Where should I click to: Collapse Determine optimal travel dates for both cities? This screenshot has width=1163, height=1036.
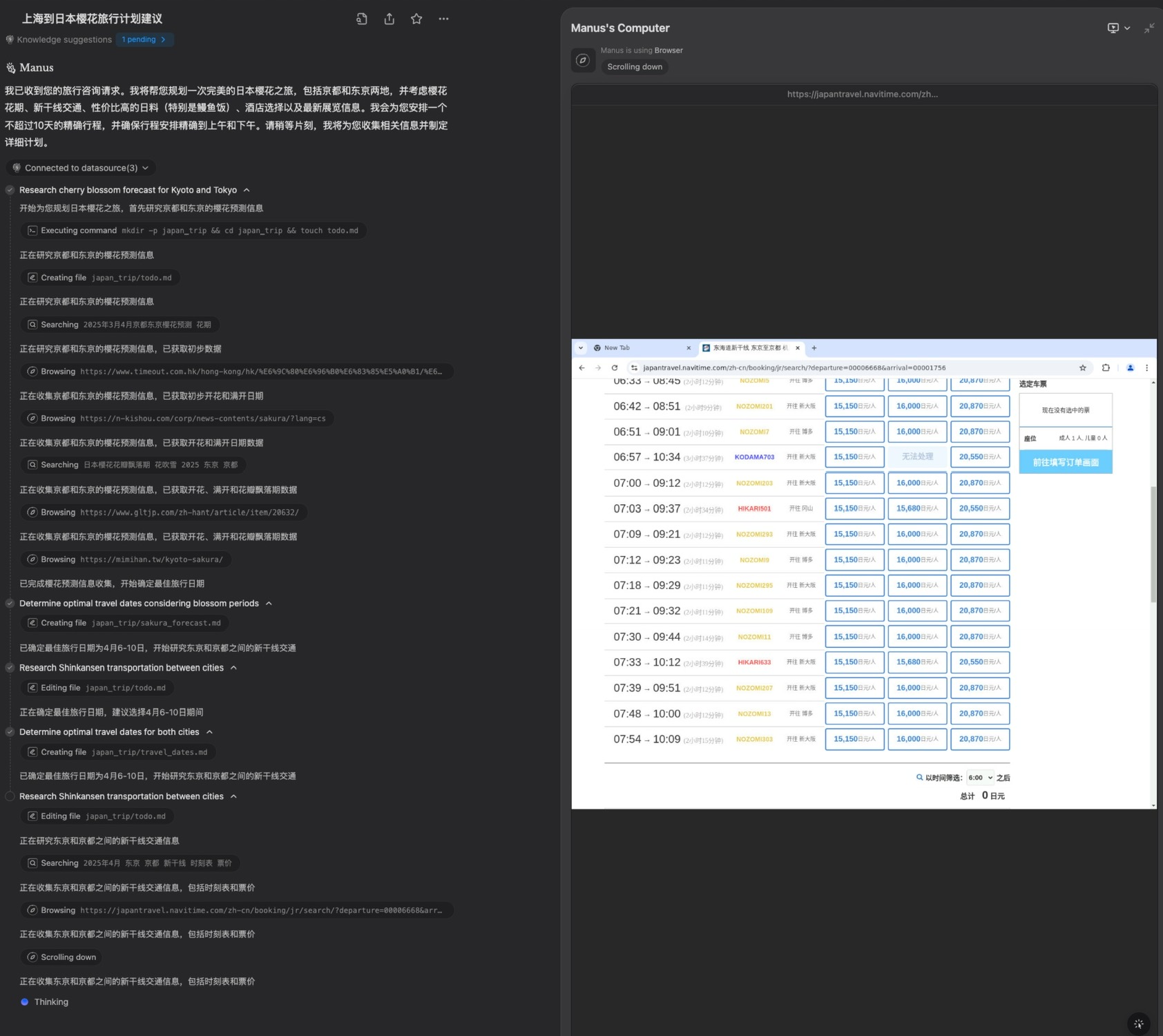click(209, 732)
